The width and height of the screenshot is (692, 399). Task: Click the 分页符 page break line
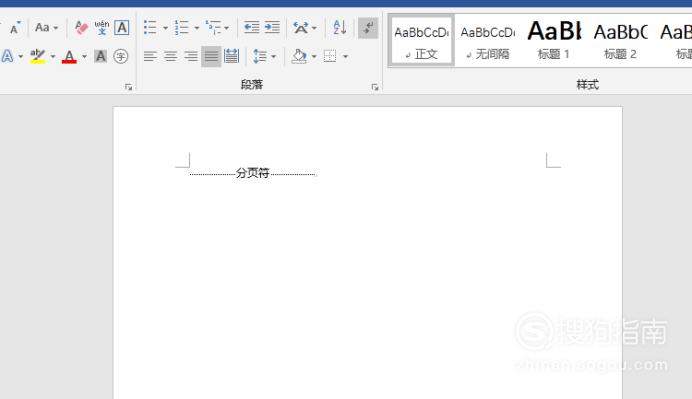coord(253,173)
